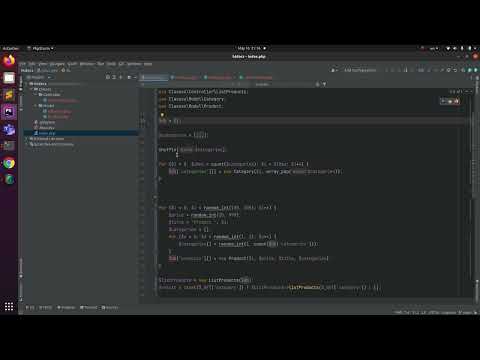
Task: Open the Navigate menu
Action: coord(57,64)
